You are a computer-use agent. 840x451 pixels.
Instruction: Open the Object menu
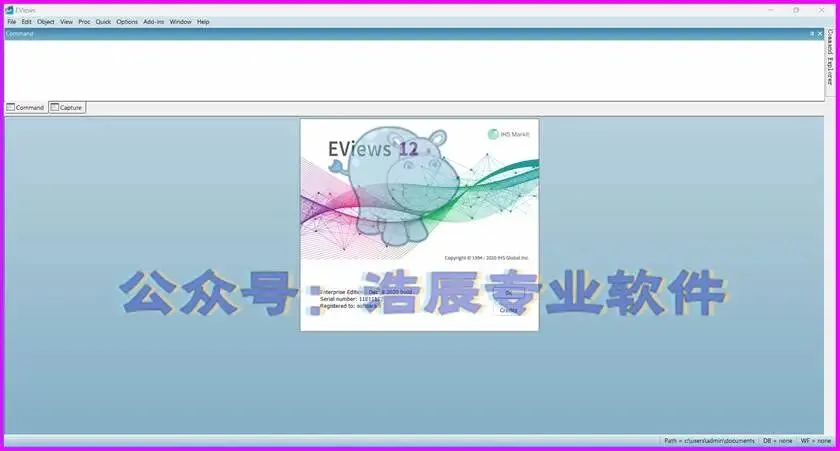[x=46, y=22]
